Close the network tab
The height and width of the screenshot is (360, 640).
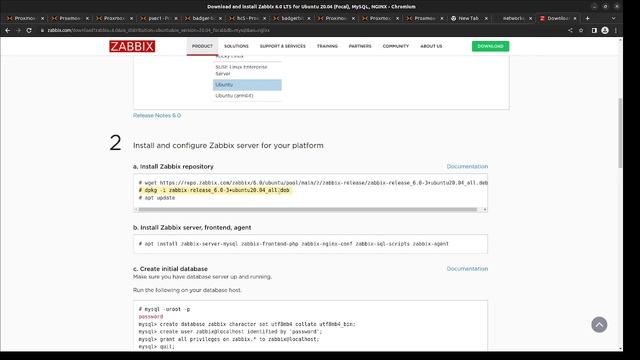531,18
